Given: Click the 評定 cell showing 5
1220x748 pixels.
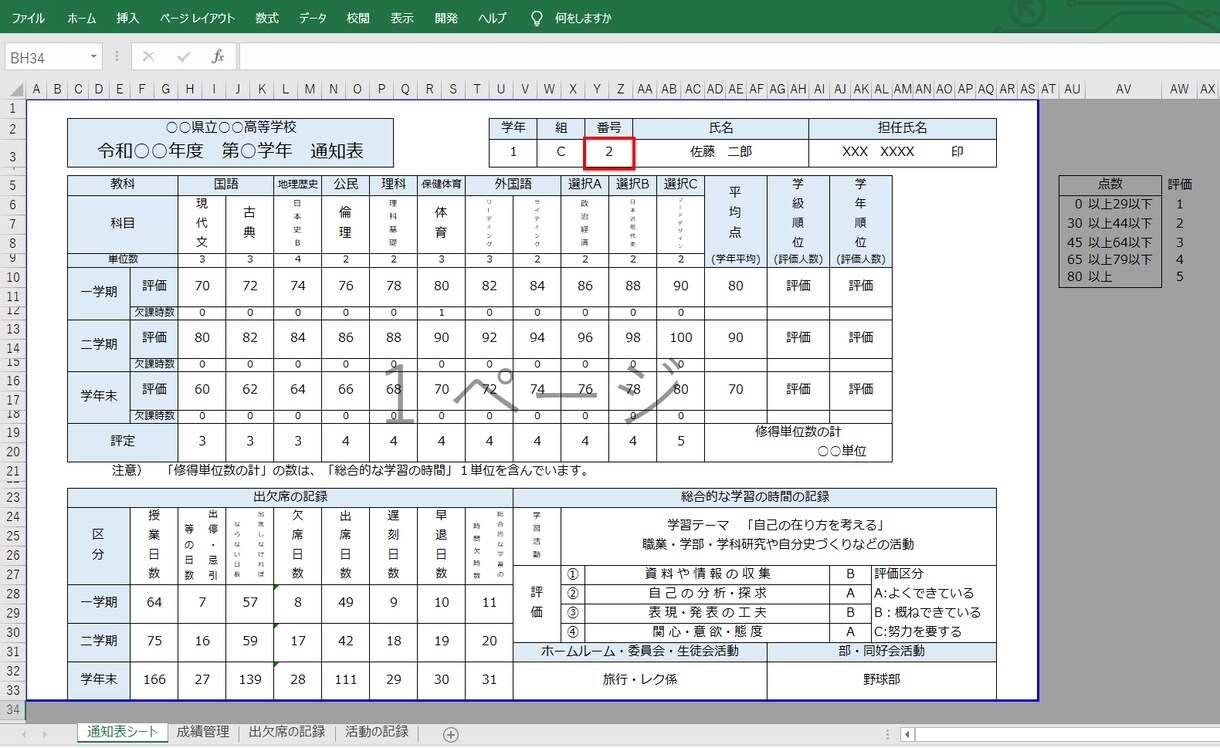Looking at the screenshot, I should [681, 441].
